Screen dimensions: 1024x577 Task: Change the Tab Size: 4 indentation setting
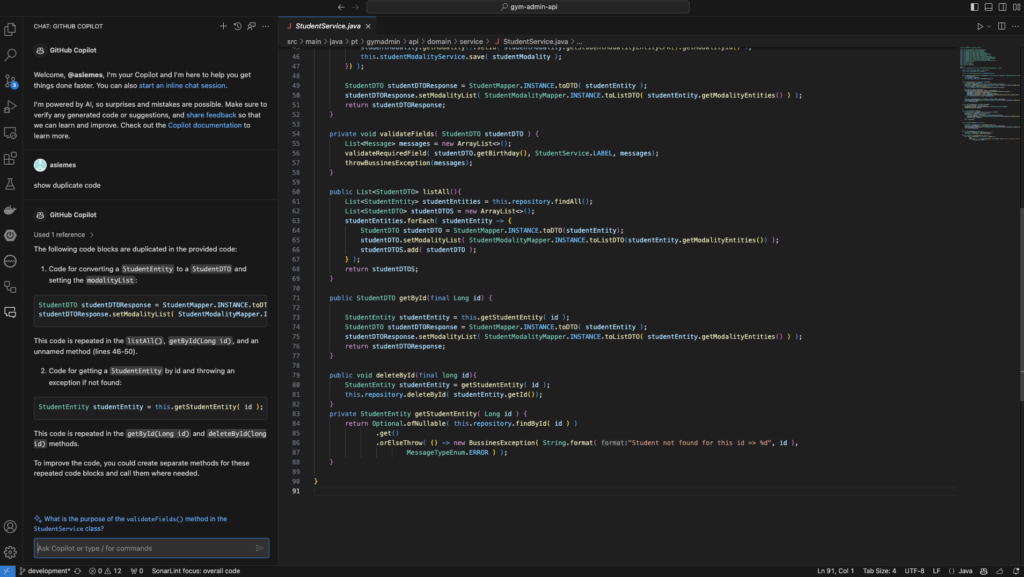(x=880, y=571)
